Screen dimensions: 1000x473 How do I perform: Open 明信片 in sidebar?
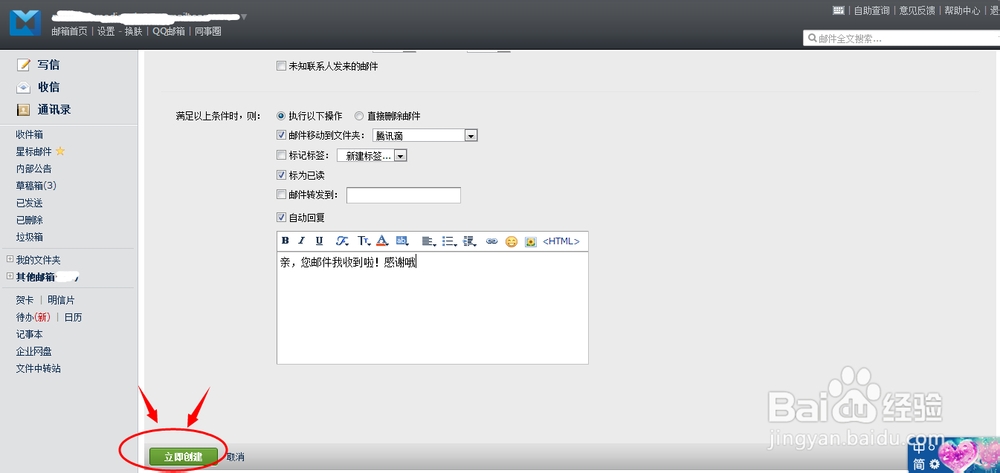click(x=61, y=300)
